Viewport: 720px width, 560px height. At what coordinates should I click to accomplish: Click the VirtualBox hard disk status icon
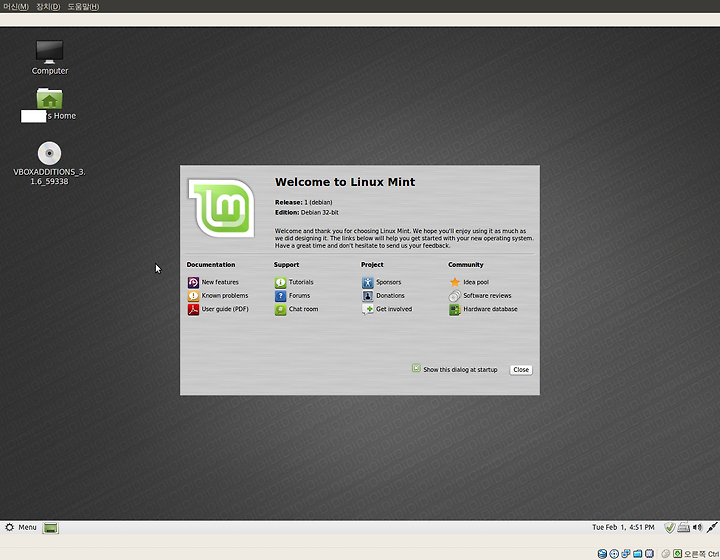(602, 554)
